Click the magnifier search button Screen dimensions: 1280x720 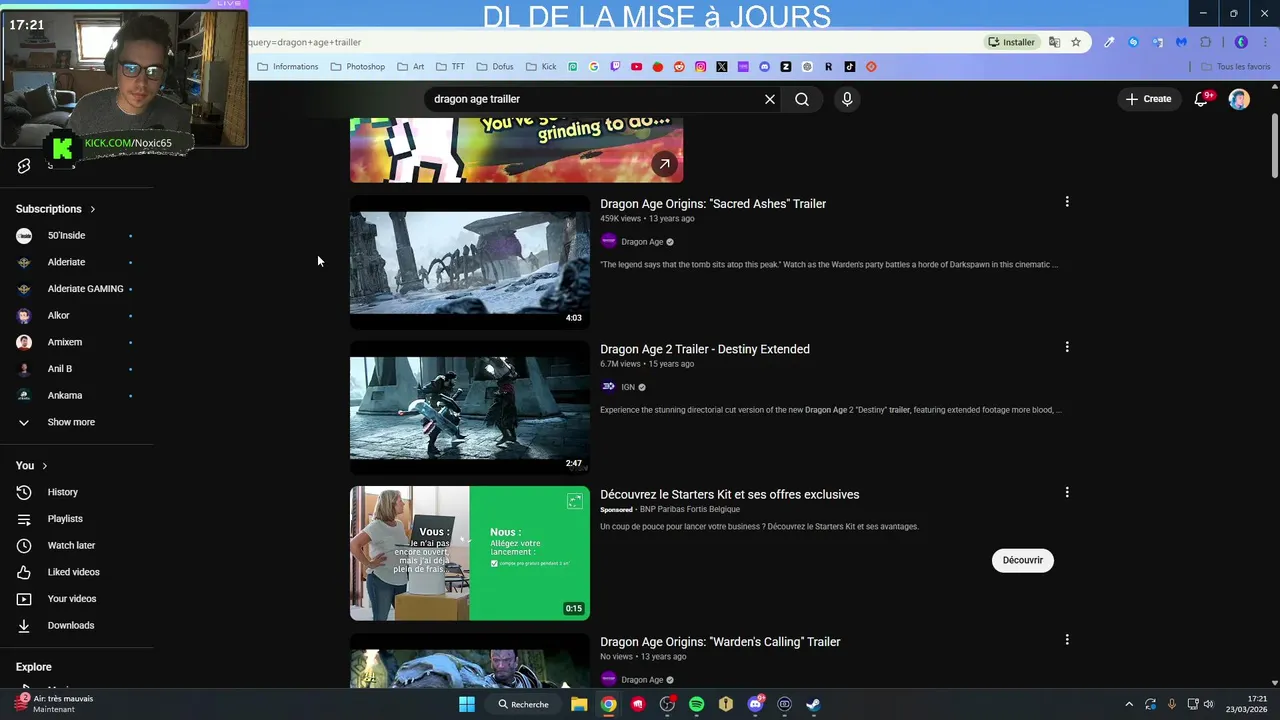pyautogui.click(x=802, y=99)
